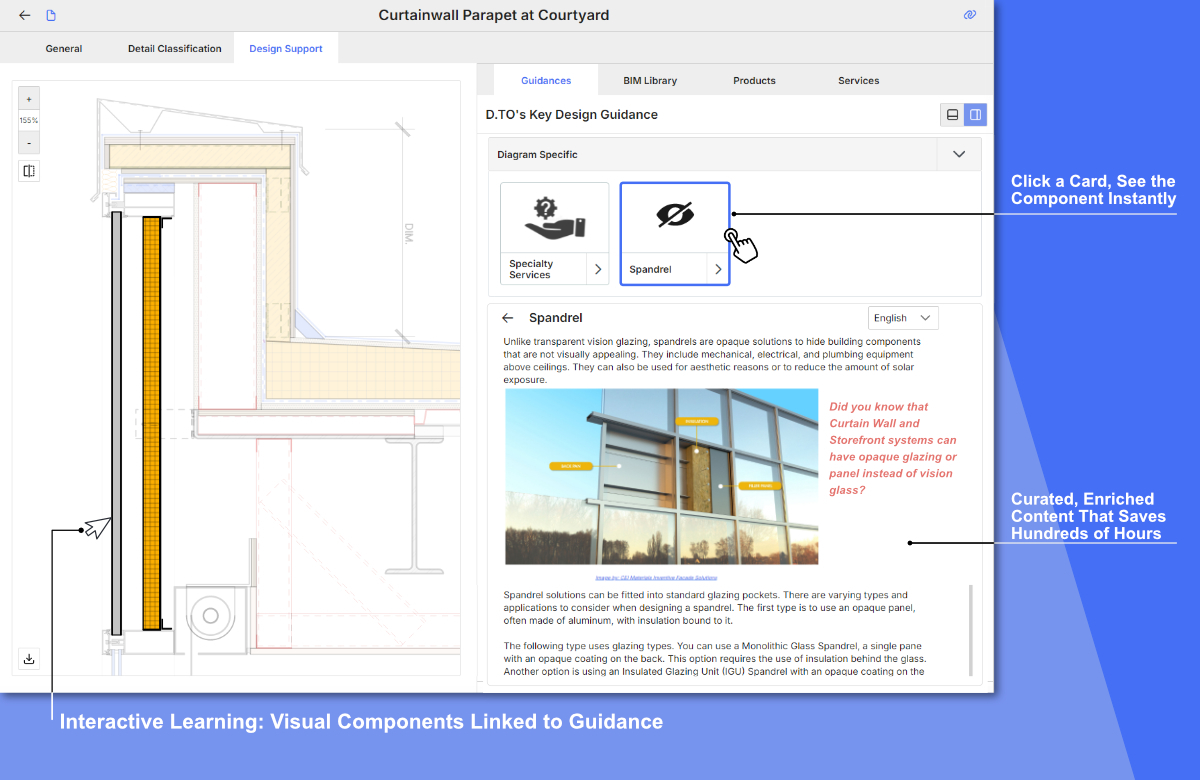Image resolution: width=1200 pixels, height=780 pixels.
Task: Zoom in with the plus button
Action: click(29, 99)
